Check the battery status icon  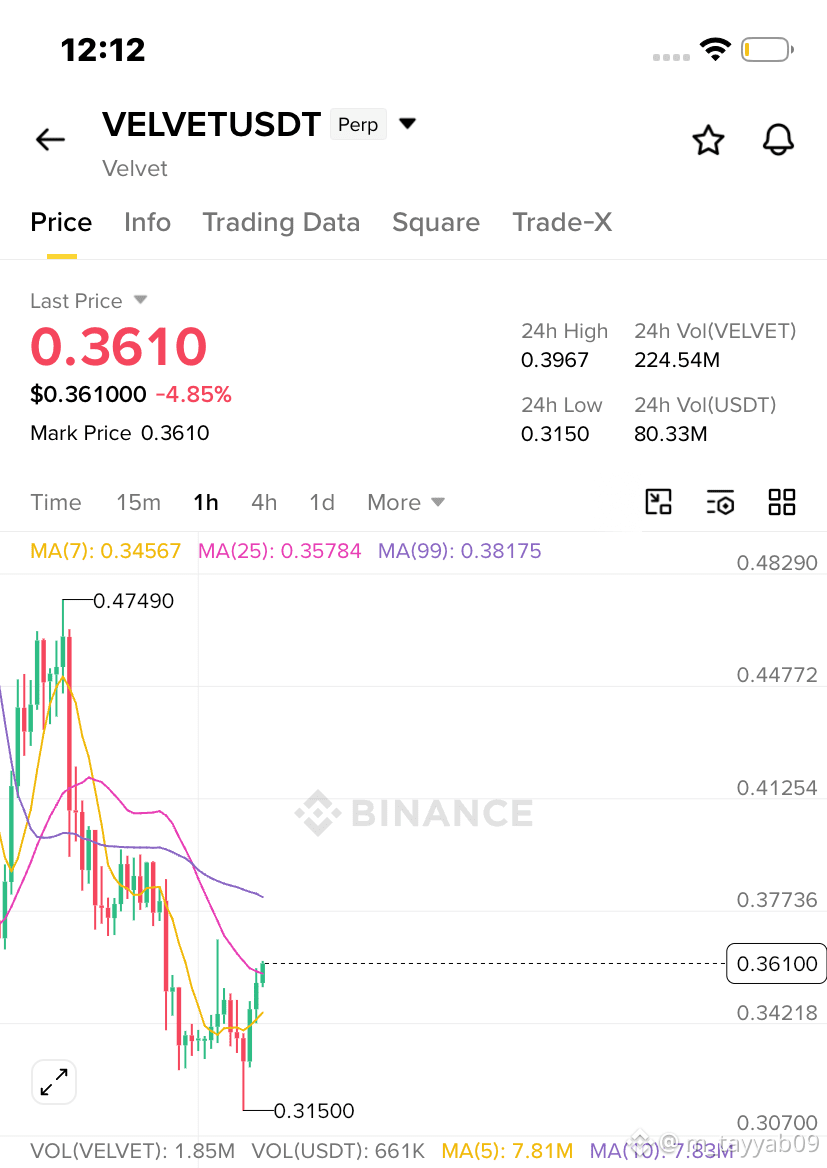[767, 50]
